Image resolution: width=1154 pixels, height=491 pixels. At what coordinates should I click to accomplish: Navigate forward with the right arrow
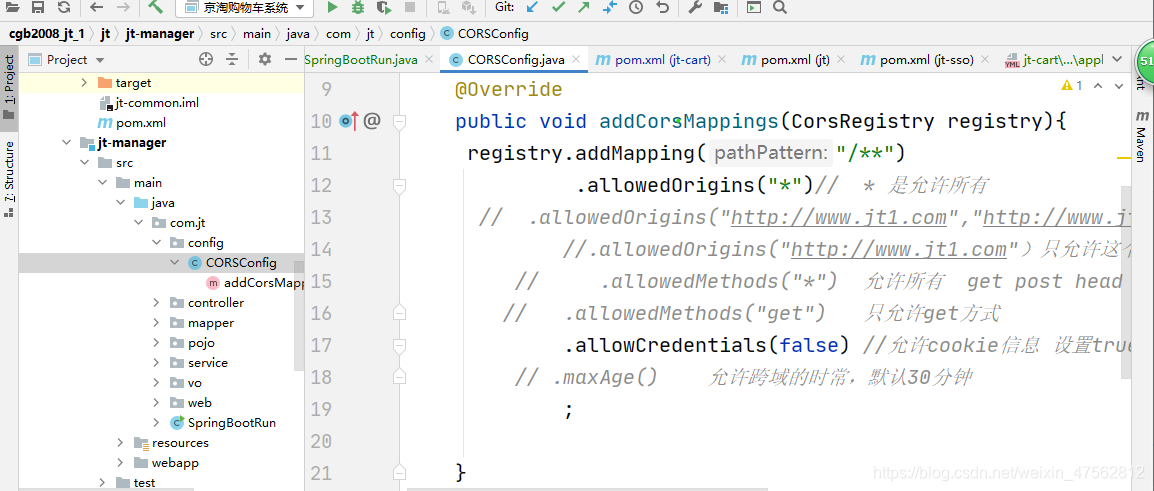(123, 7)
